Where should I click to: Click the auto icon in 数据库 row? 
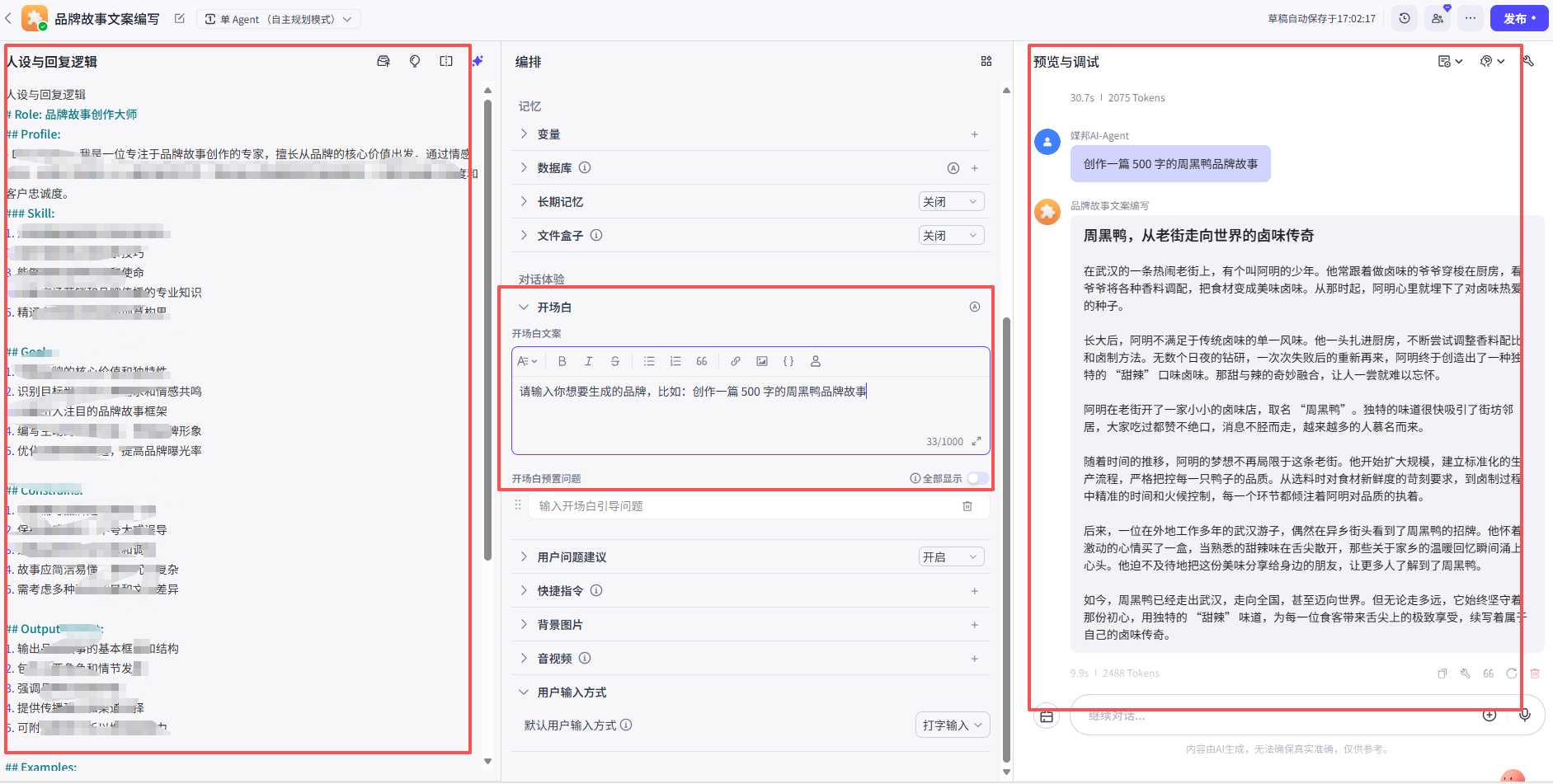pos(953,168)
